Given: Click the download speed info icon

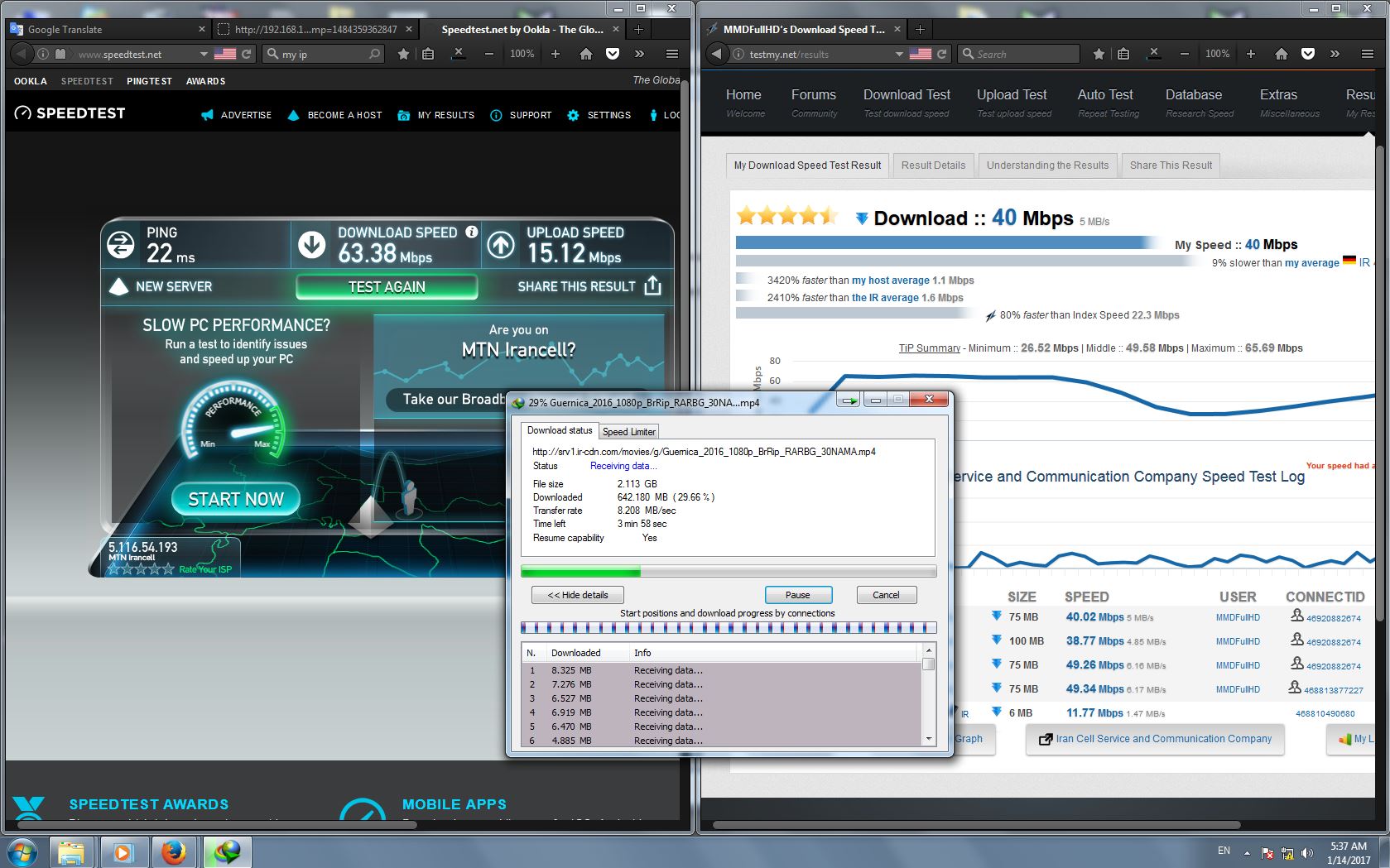Looking at the screenshot, I should [x=472, y=232].
